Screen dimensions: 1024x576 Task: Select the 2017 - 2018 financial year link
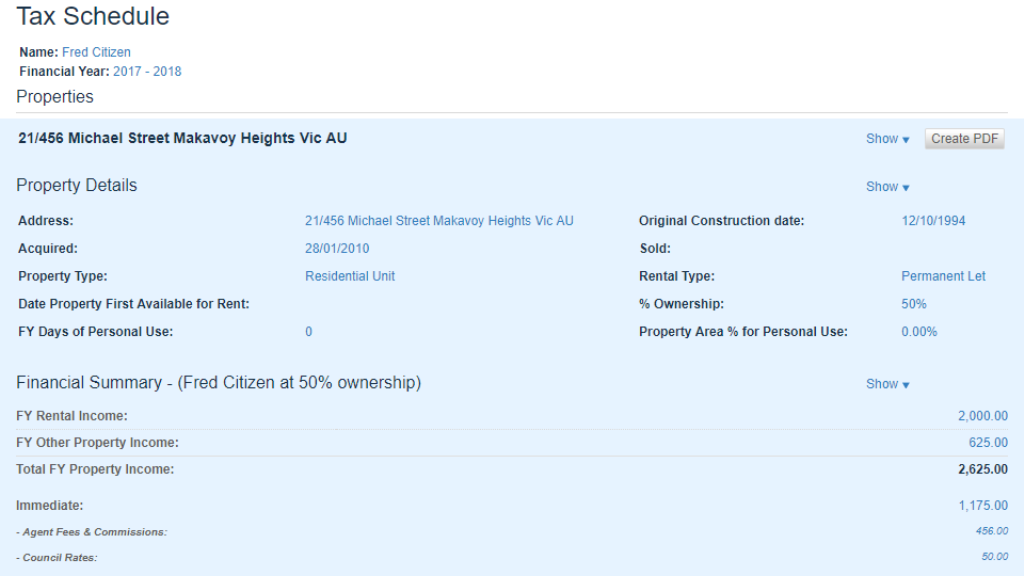(147, 71)
